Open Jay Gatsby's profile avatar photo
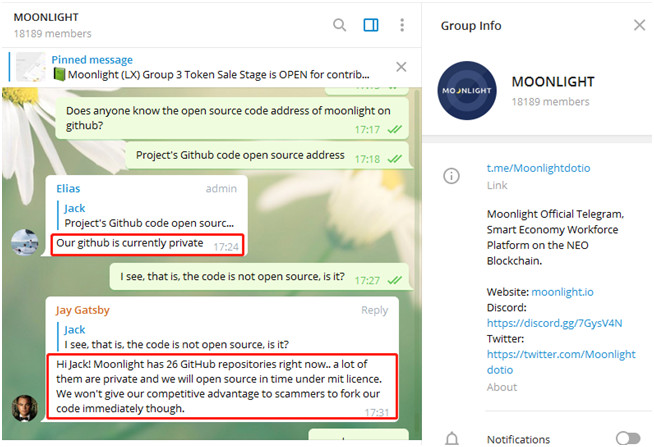 click(x=25, y=408)
